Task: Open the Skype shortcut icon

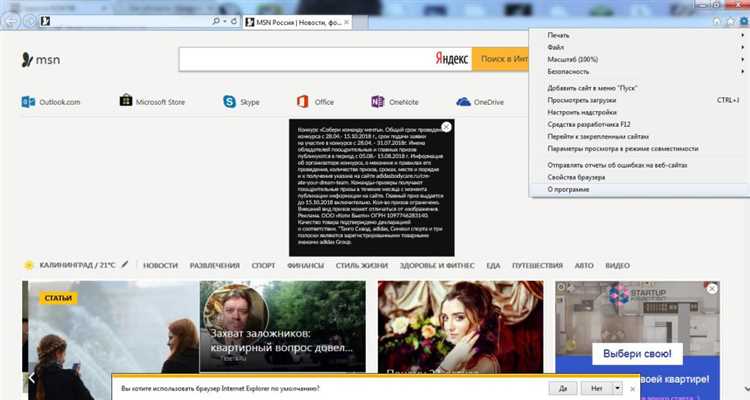Action: (x=242, y=102)
